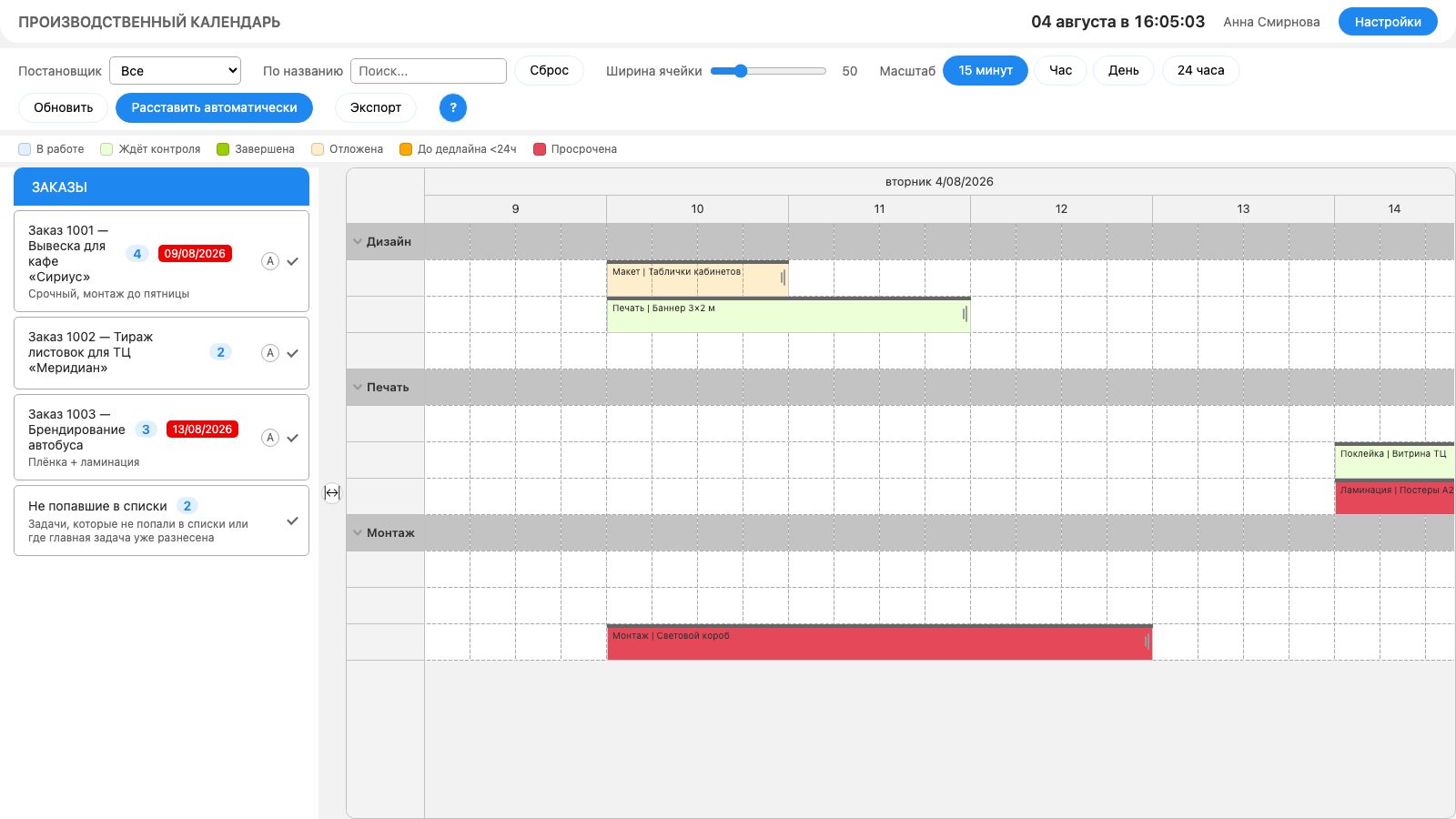
Task: Click the 09/08/2026 deadline badge
Action: pos(195,254)
